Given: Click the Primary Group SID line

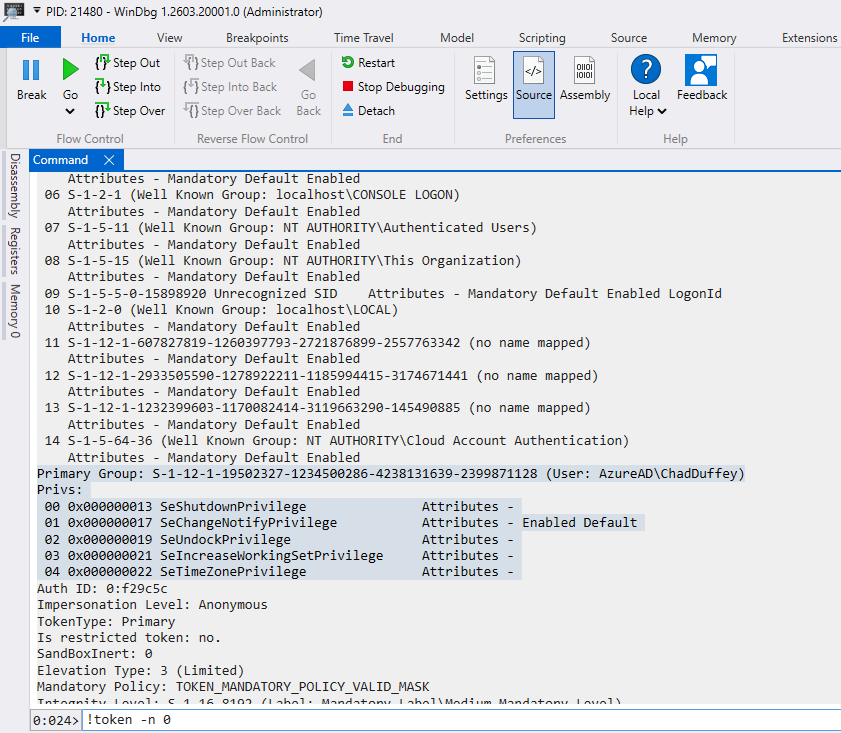Looking at the screenshot, I should [x=390, y=473].
